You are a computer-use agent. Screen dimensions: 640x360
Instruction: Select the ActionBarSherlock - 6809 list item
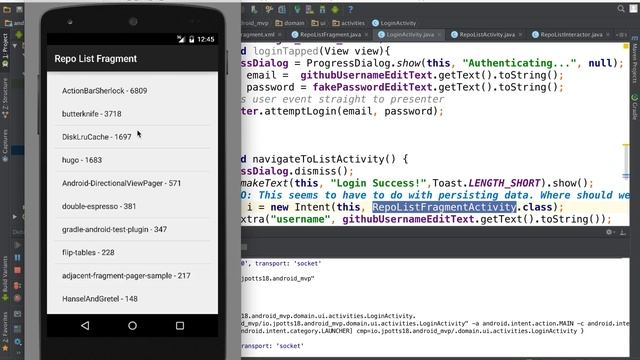click(132, 91)
